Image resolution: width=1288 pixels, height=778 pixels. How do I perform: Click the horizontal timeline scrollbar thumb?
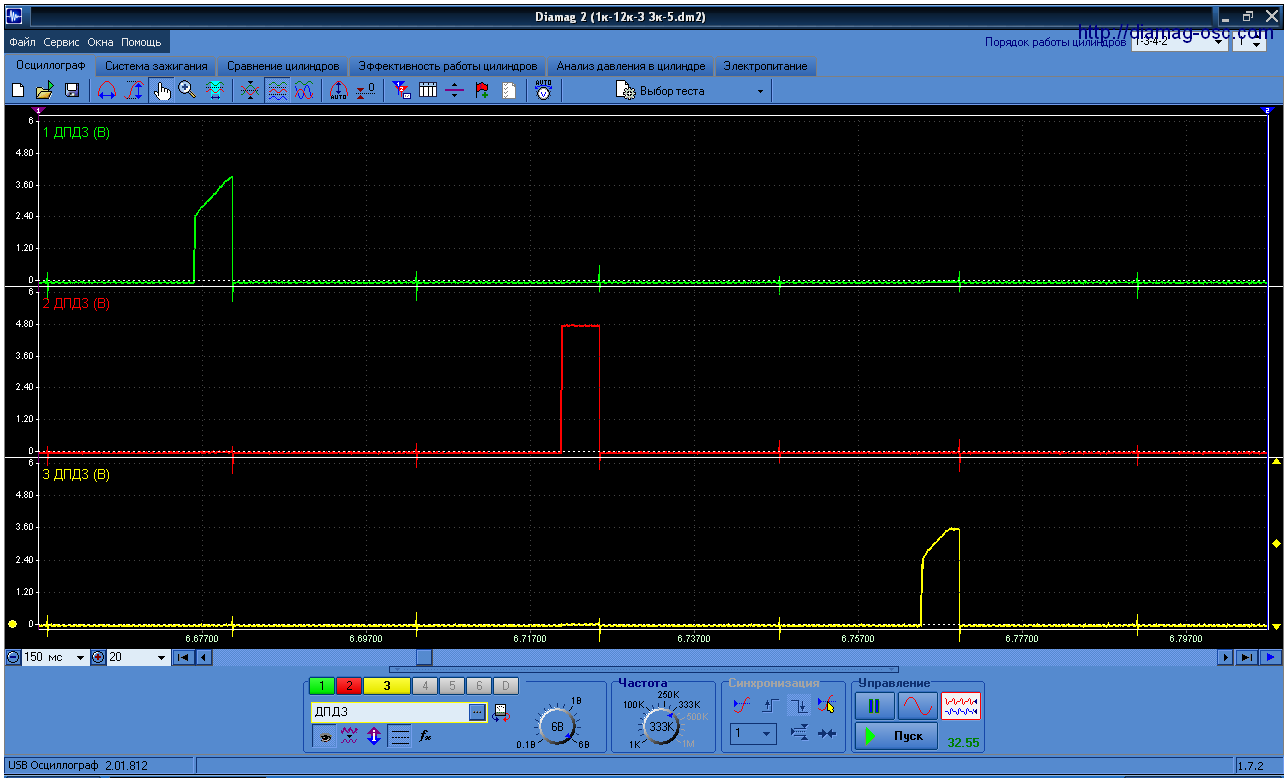pos(424,657)
